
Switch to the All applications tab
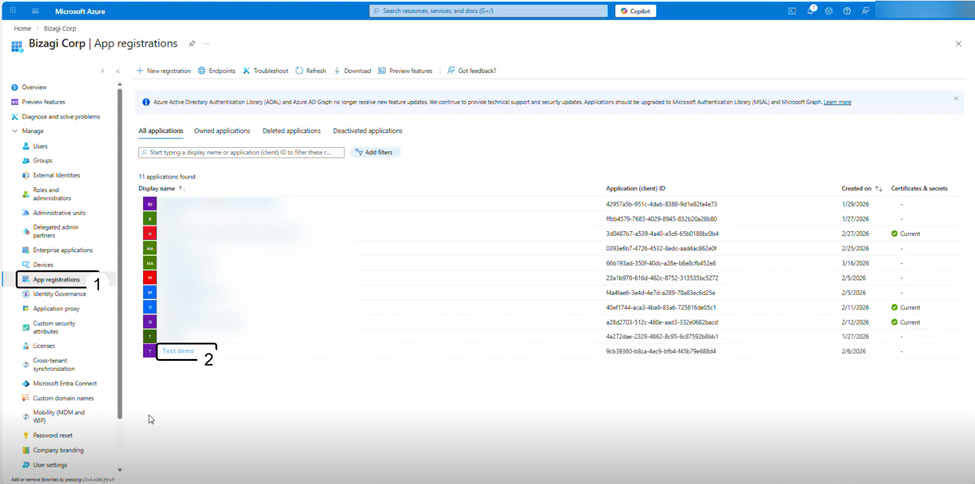(161, 131)
